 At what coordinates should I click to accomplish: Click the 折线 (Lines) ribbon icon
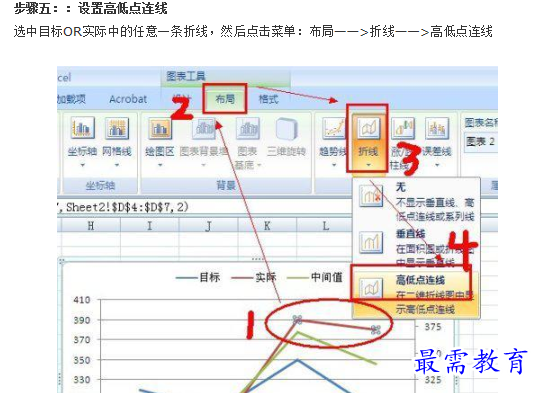[x=368, y=128]
